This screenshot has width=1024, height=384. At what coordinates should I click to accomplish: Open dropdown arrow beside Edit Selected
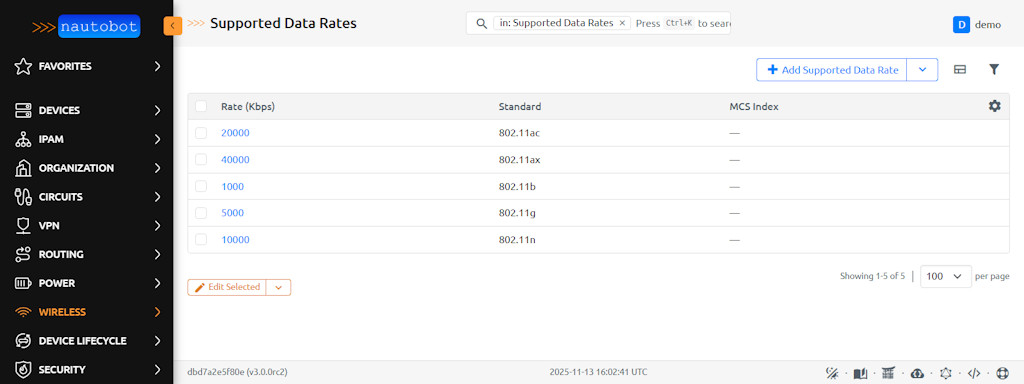coord(278,287)
